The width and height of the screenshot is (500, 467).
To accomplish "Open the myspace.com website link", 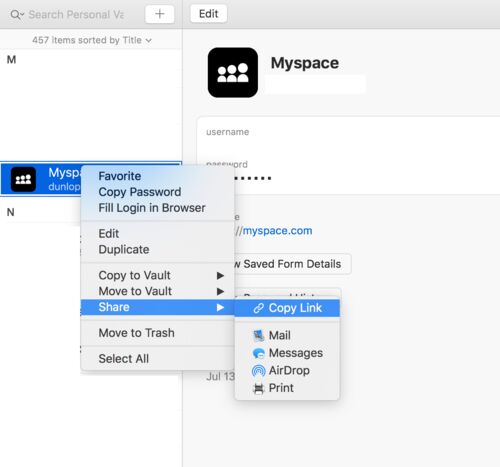I will click(x=277, y=231).
